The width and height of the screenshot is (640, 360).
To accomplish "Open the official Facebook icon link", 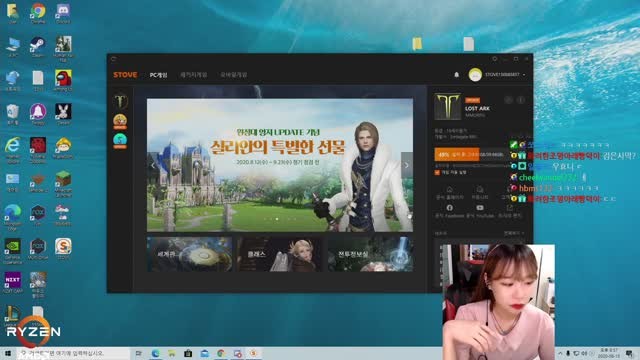I will click(449, 208).
